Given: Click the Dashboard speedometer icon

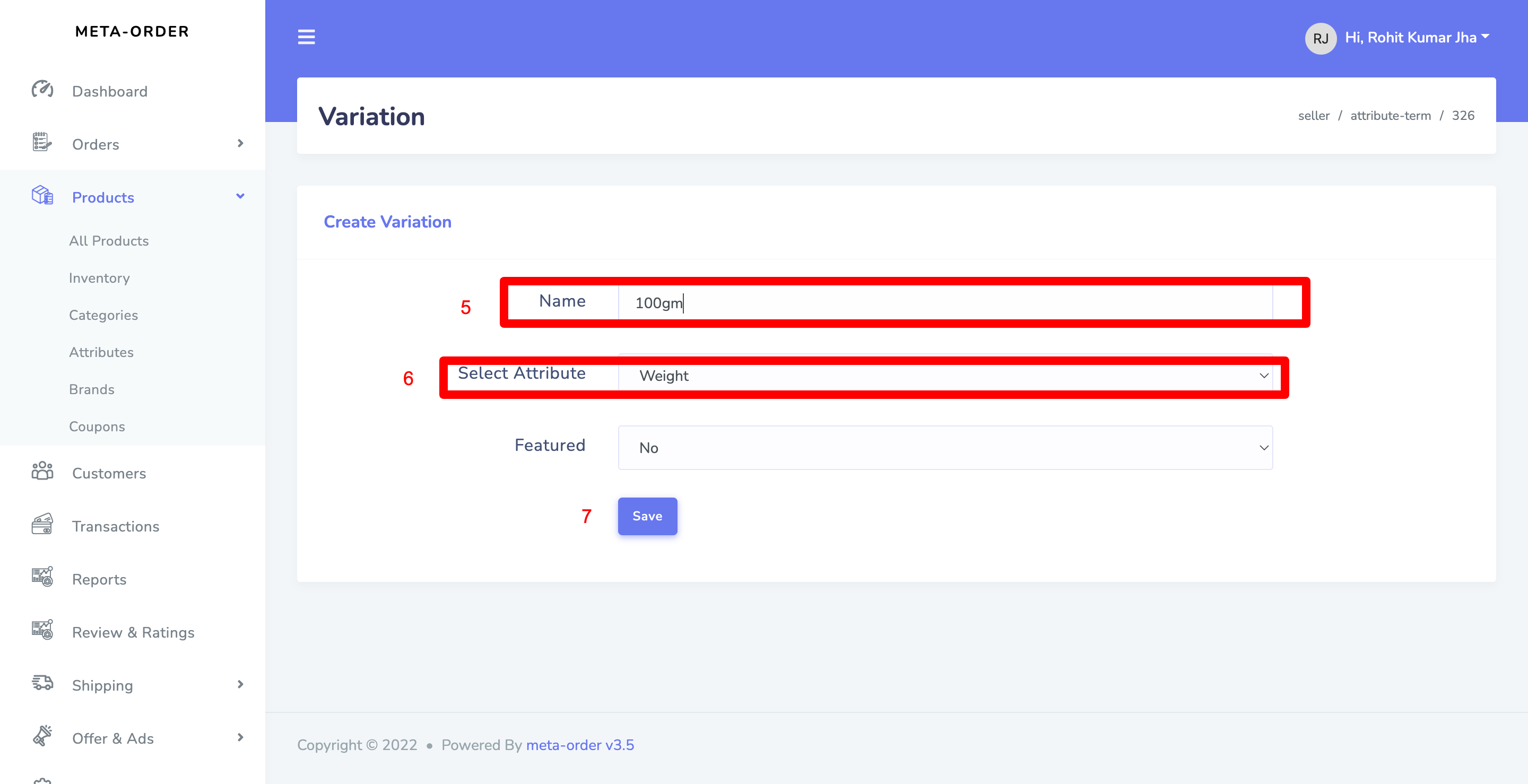Looking at the screenshot, I should (x=42, y=90).
